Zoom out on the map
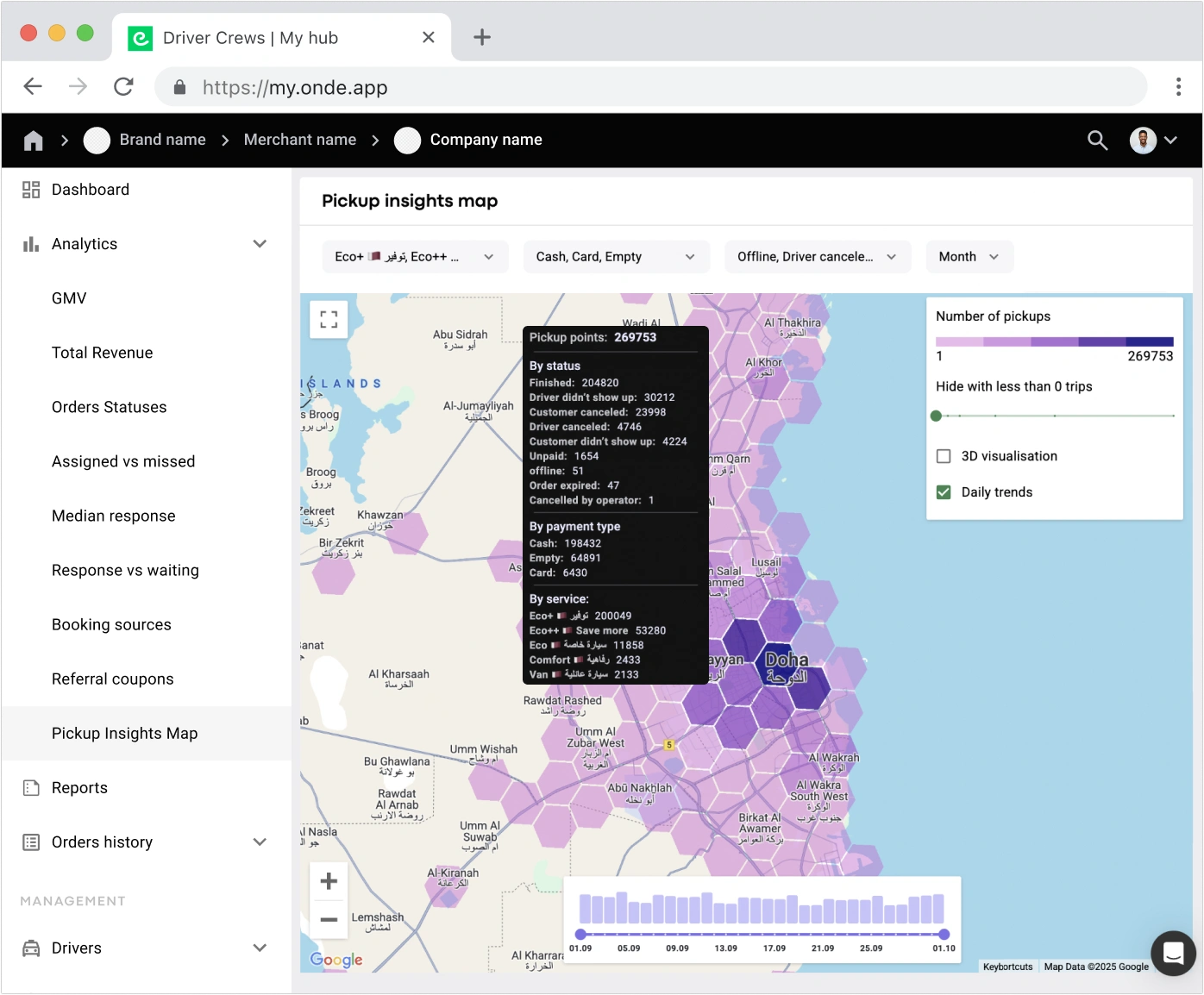Viewport: 1204px width, 995px height. [x=329, y=920]
